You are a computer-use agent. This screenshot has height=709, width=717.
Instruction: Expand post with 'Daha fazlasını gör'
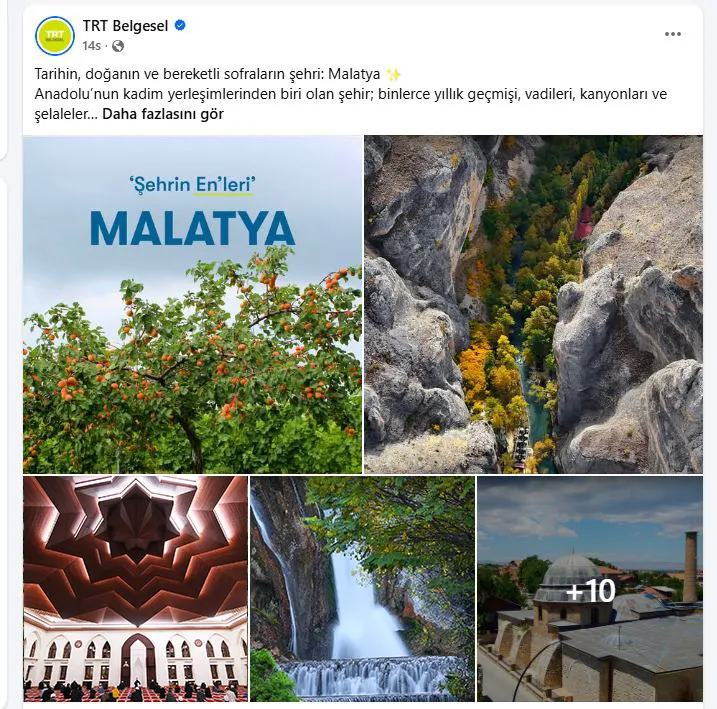coord(163,114)
